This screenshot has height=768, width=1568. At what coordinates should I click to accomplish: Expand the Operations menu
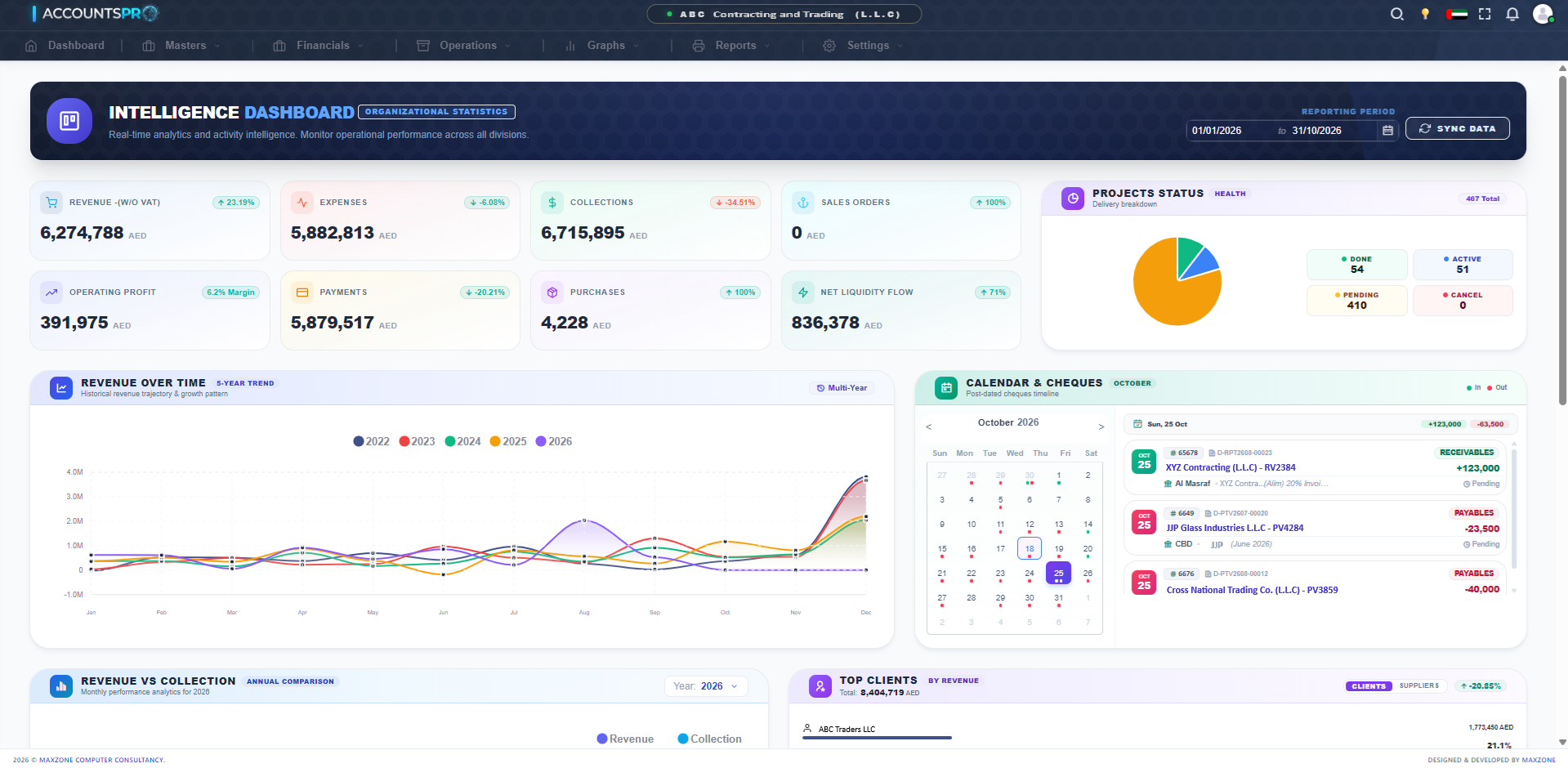[464, 46]
